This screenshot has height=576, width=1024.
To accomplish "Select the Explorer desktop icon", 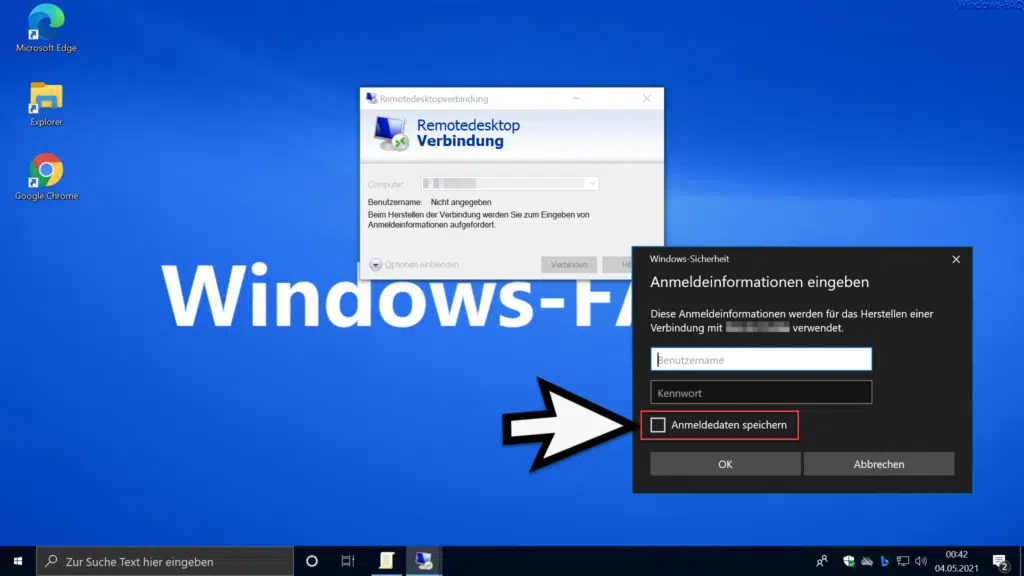I will click(x=46, y=102).
